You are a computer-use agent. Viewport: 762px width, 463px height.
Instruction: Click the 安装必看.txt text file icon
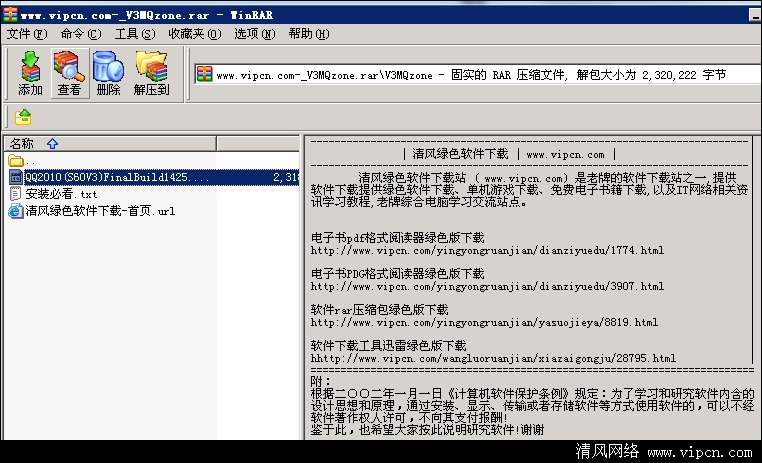pyautogui.click(x=16, y=193)
